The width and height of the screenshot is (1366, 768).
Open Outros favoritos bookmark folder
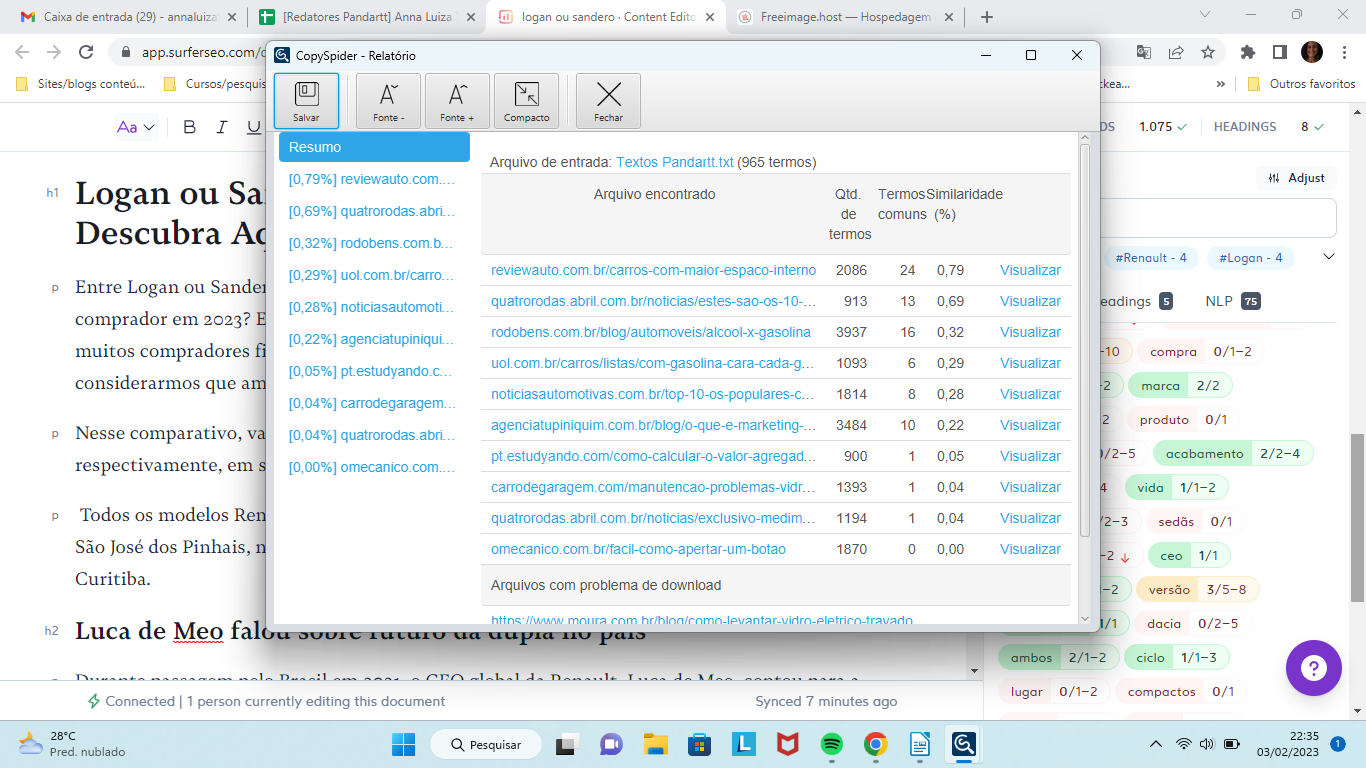point(1301,84)
